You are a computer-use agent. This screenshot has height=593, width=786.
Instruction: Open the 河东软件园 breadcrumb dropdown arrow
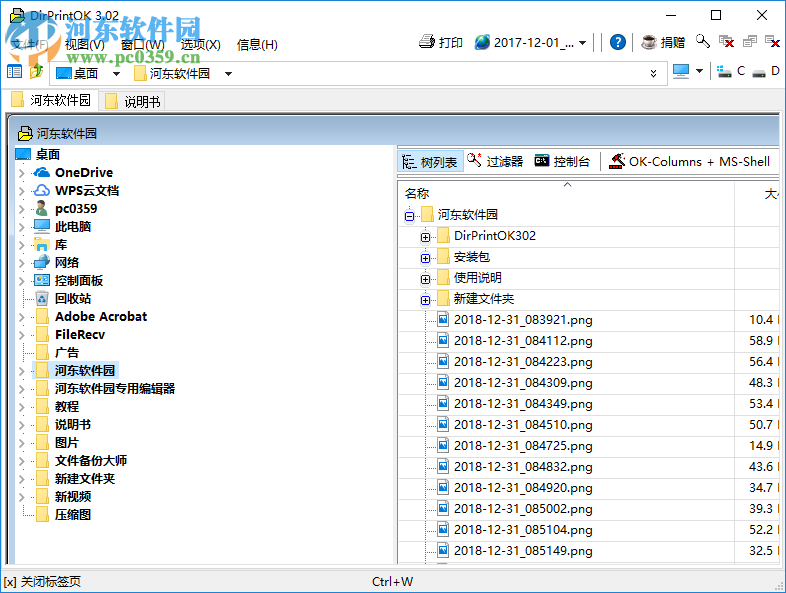[x=229, y=74]
